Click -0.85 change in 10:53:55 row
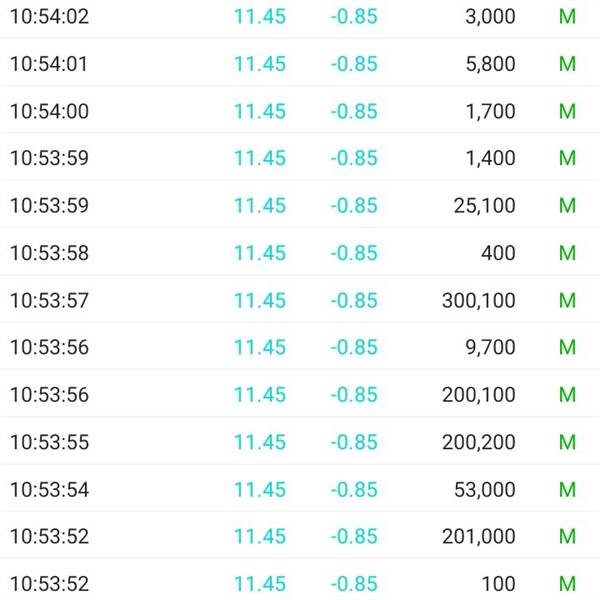The height and width of the screenshot is (600, 600). tap(354, 442)
